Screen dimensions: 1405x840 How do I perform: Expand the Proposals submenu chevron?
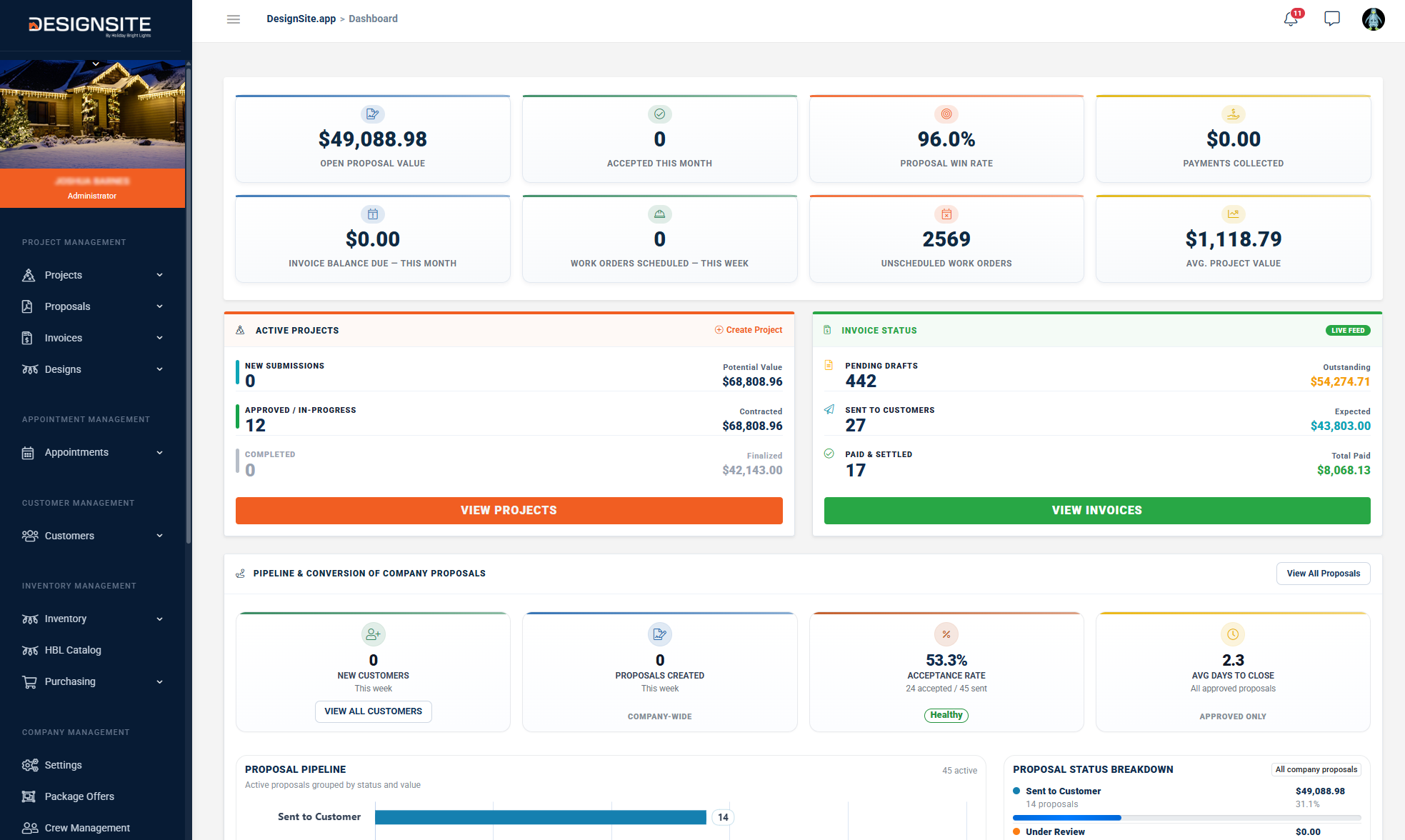coord(160,306)
